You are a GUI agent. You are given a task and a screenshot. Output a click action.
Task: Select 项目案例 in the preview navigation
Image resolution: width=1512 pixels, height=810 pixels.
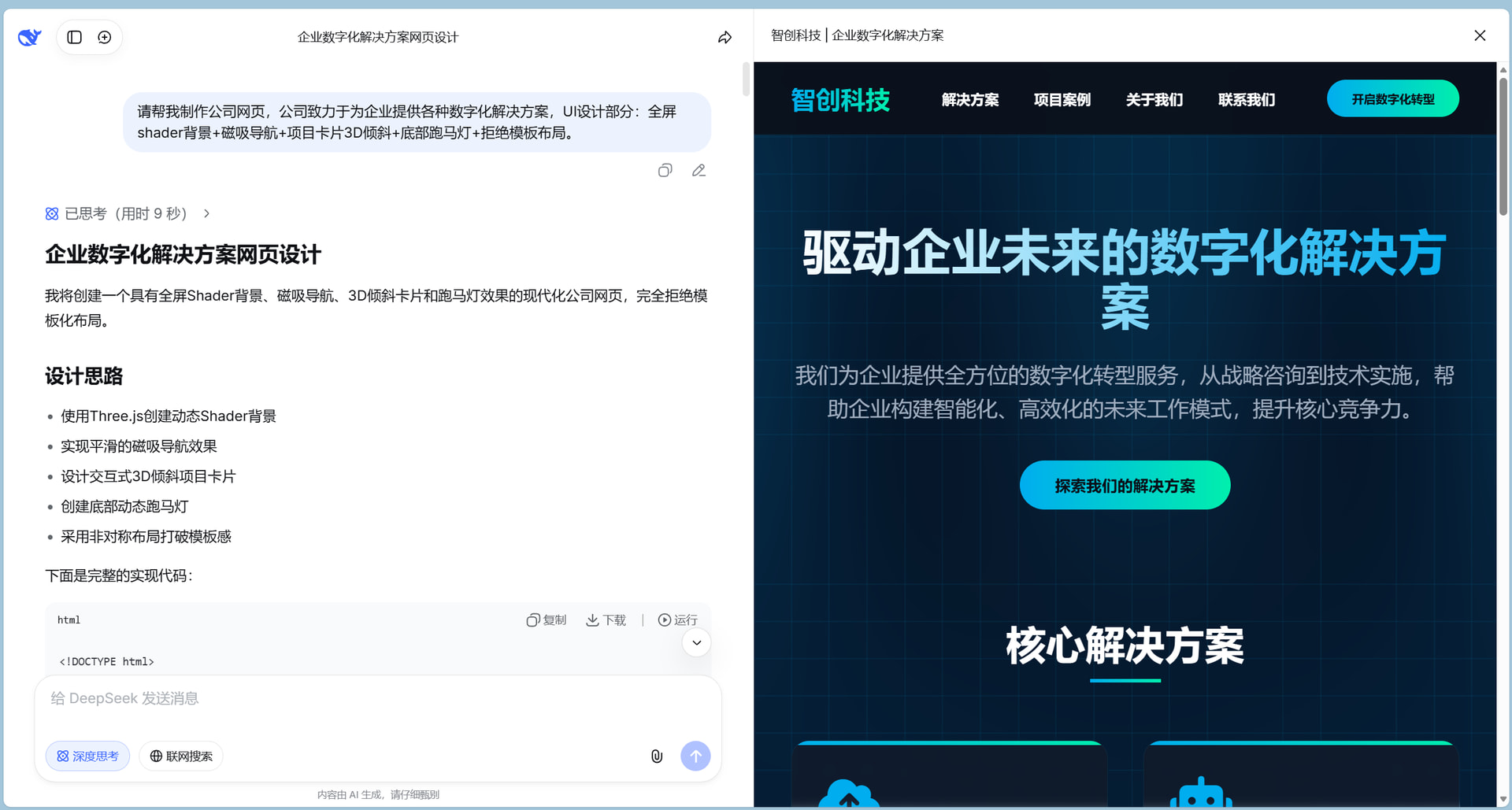coord(1062,100)
